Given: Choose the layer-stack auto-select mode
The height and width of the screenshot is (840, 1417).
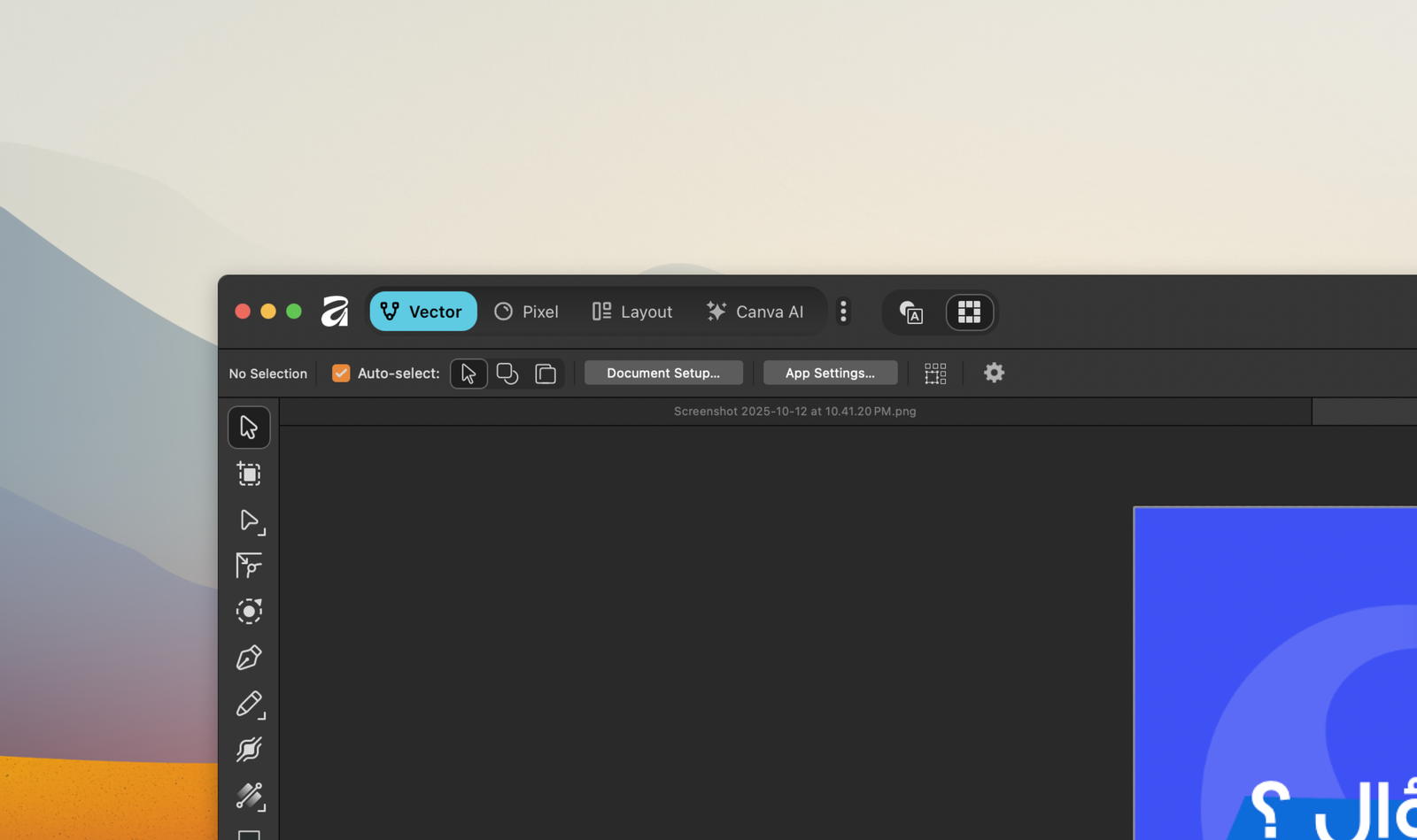Looking at the screenshot, I should point(546,374).
